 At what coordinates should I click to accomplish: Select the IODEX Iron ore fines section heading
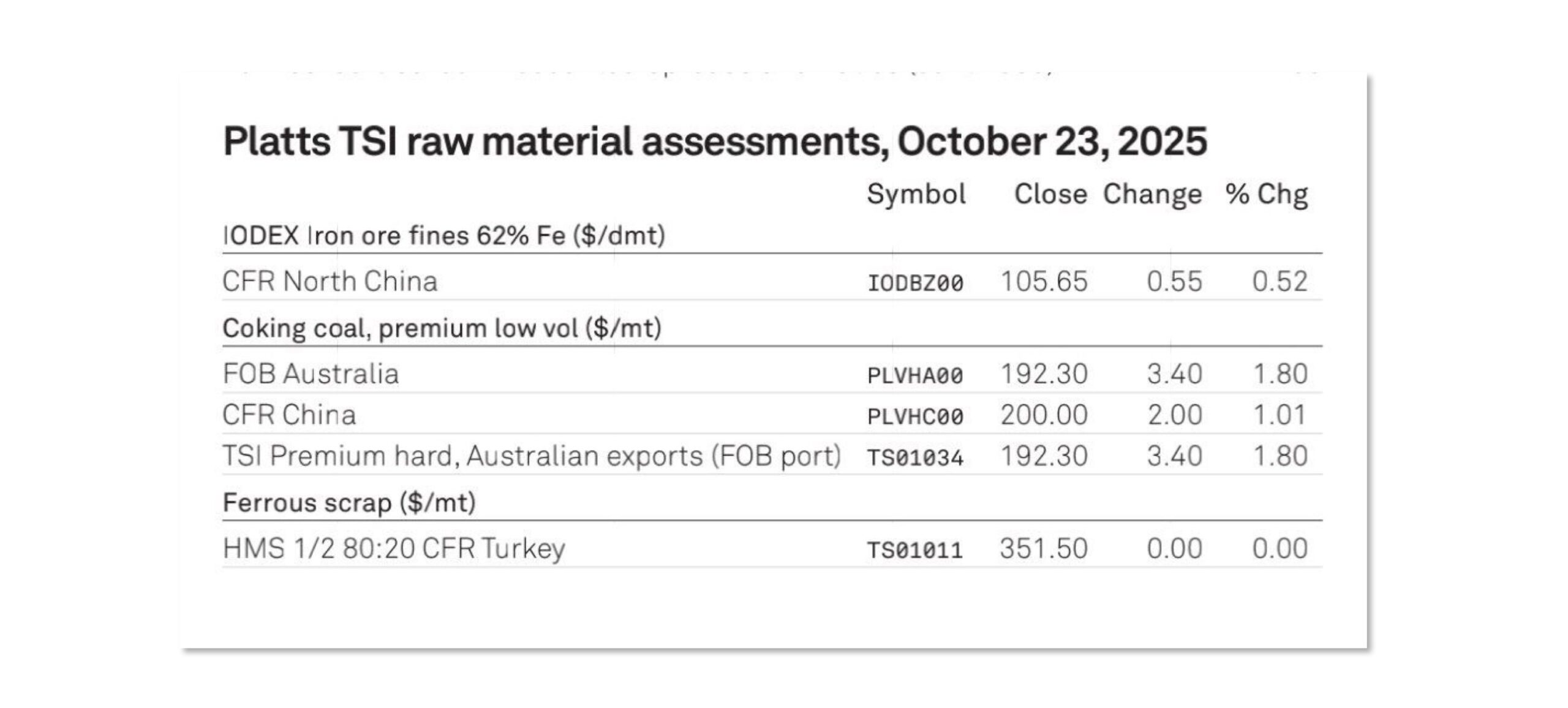pos(443,236)
